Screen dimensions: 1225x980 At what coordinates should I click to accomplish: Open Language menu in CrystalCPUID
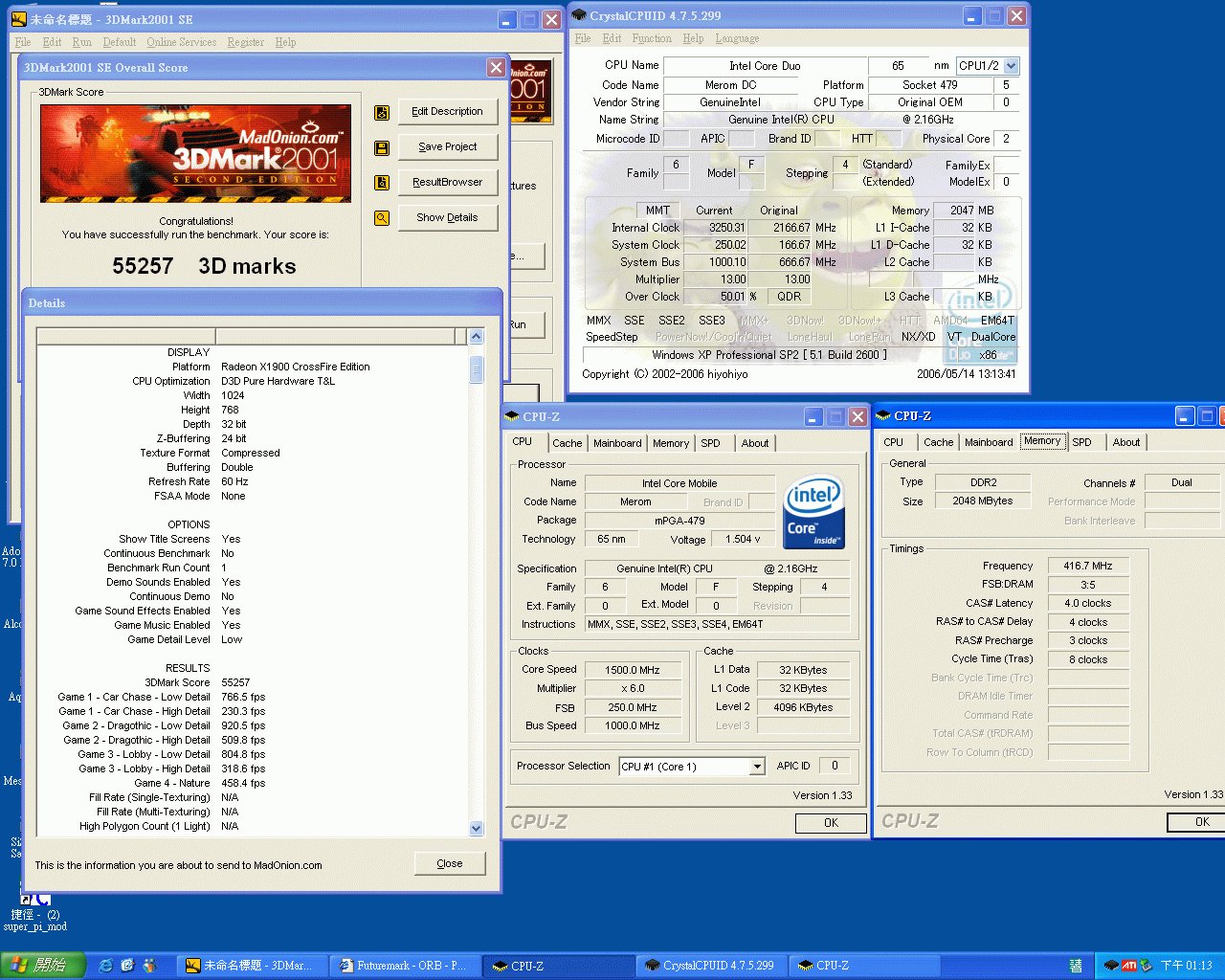[737, 38]
